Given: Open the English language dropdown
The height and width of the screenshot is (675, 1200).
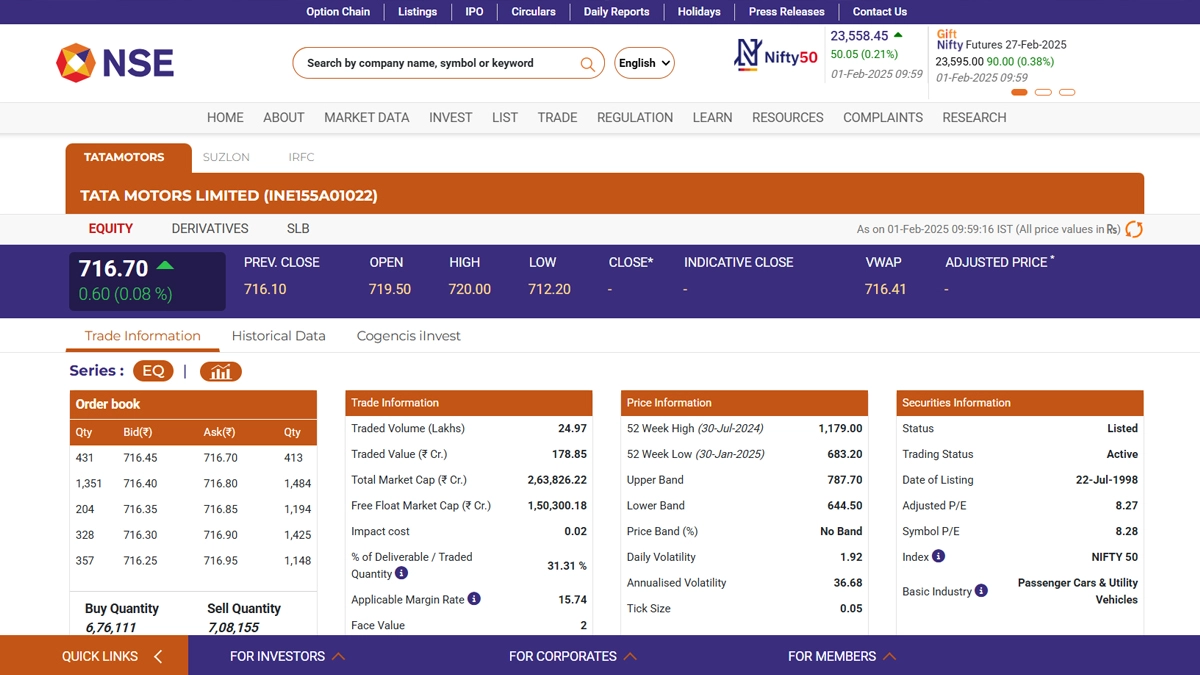Looking at the screenshot, I should [x=644, y=63].
